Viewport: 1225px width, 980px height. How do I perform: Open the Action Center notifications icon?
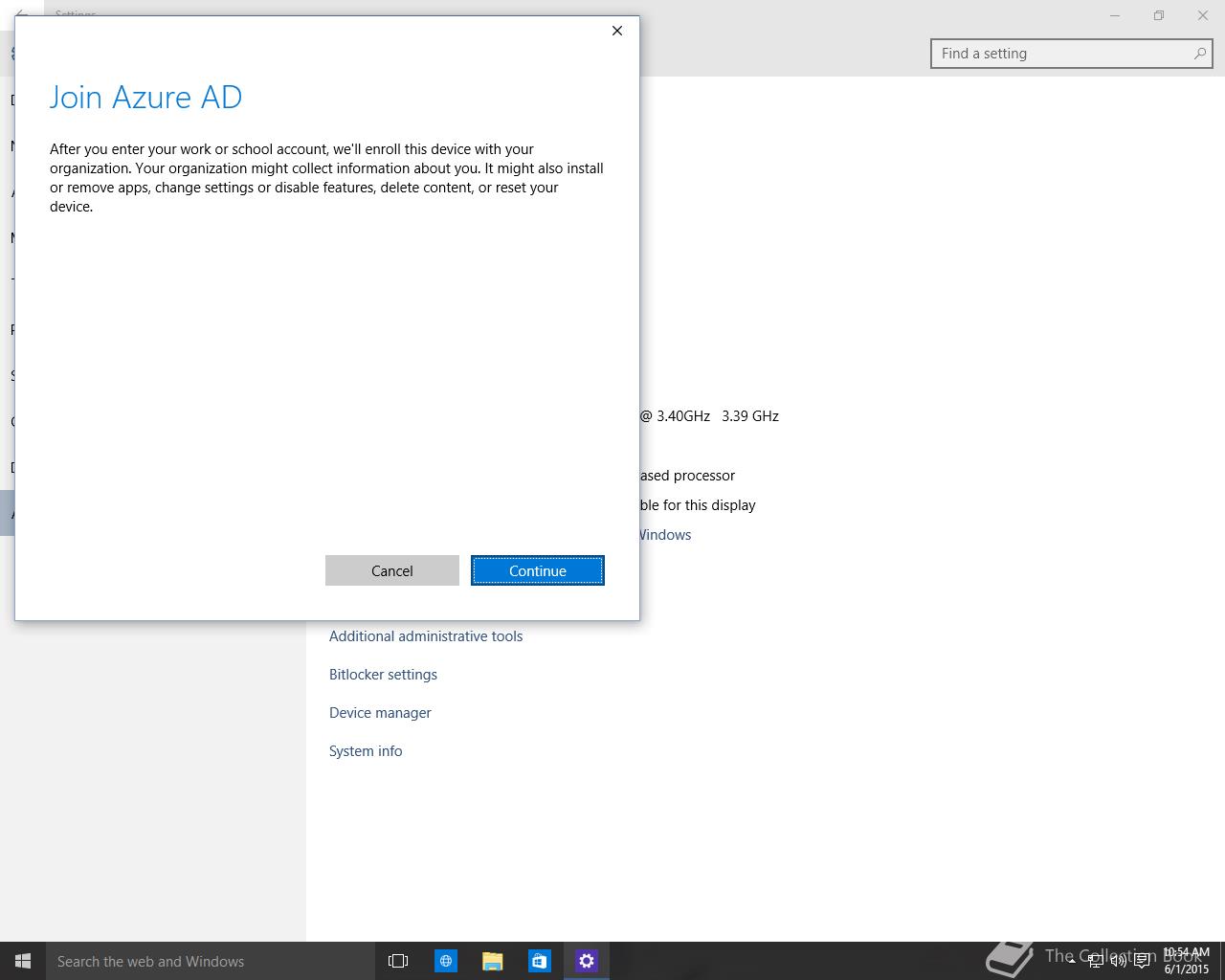[x=1142, y=961]
